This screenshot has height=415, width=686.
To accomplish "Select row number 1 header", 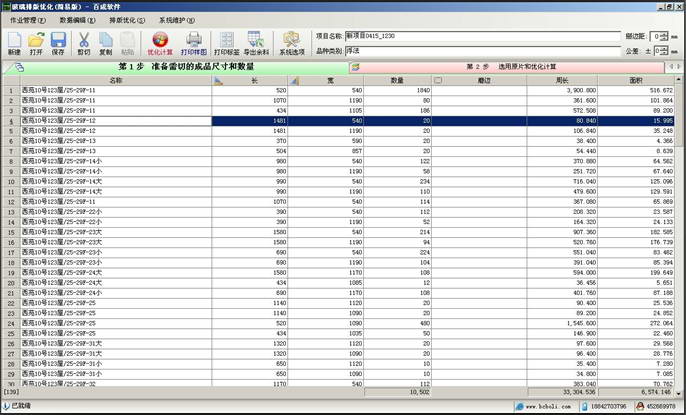I will pos(11,91).
